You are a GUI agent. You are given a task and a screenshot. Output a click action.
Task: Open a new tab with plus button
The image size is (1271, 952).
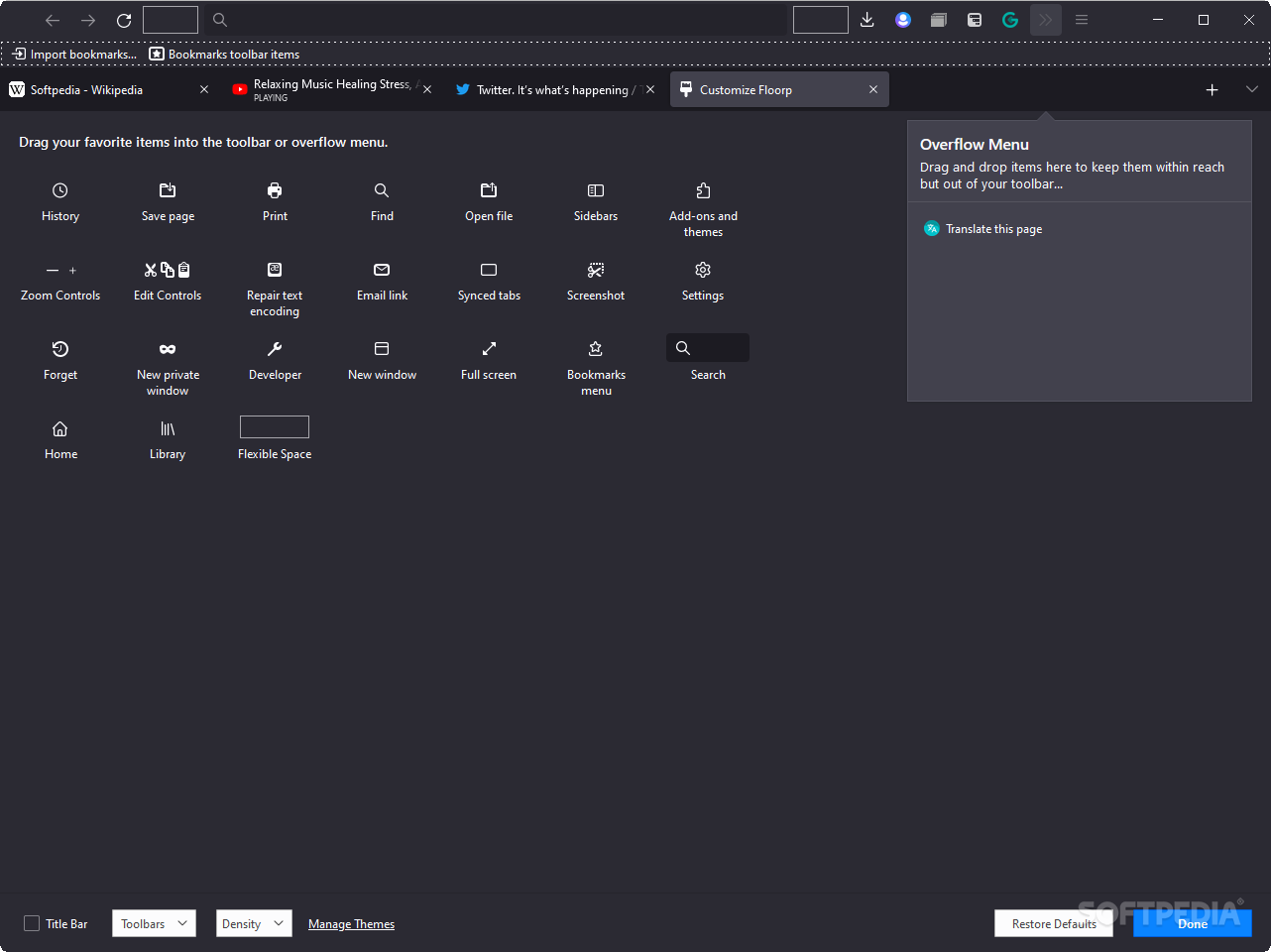click(1212, 89)
